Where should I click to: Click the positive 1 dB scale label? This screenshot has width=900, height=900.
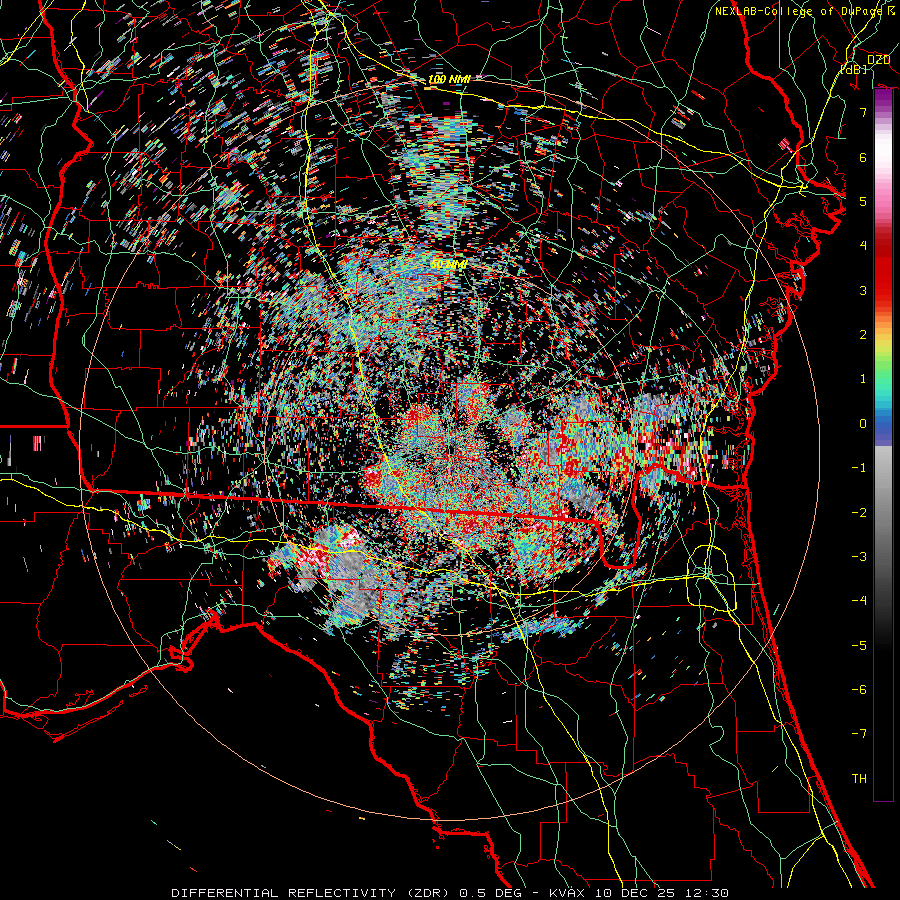863,379
